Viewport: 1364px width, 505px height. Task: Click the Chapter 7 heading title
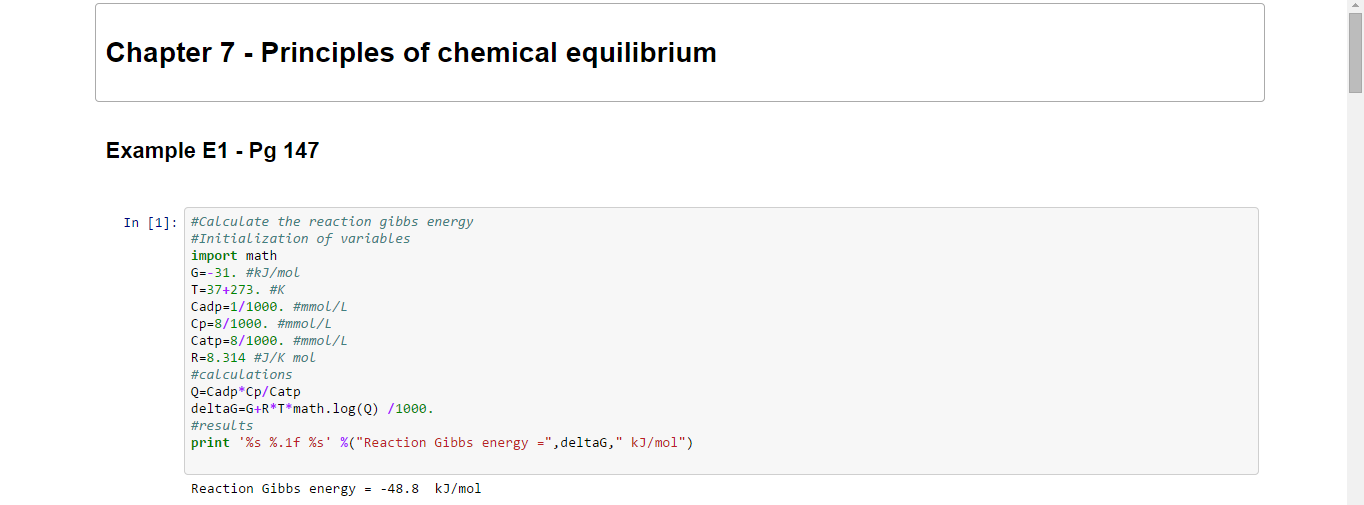(x=411, y=53)
